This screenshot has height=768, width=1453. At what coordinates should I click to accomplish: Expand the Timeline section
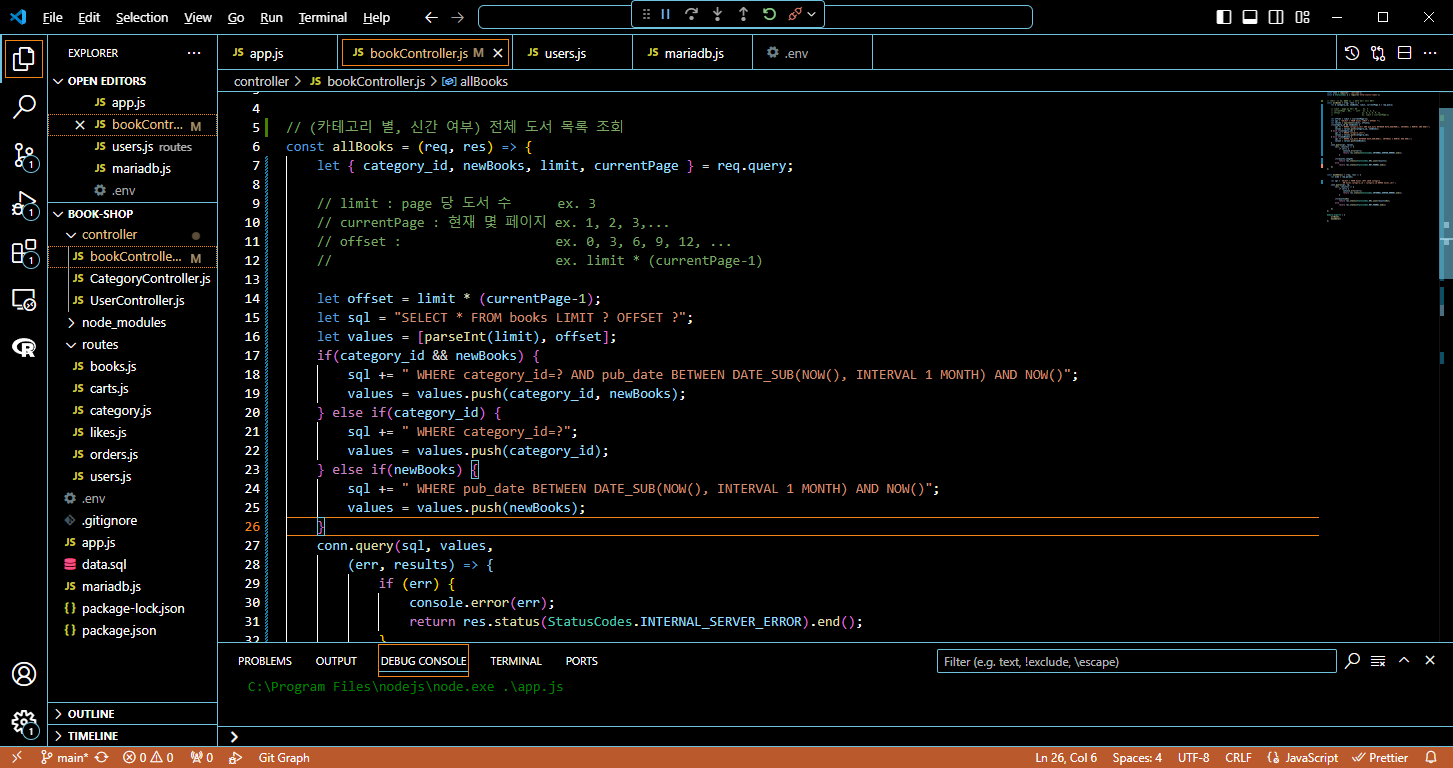132,736
